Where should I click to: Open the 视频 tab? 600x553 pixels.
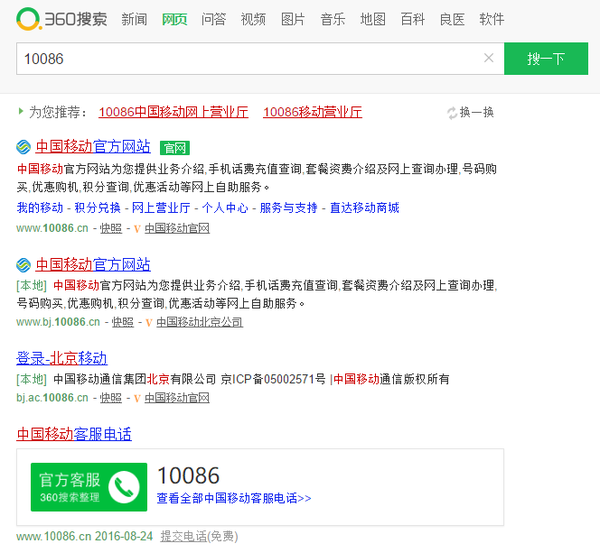(x=253, y=19)
